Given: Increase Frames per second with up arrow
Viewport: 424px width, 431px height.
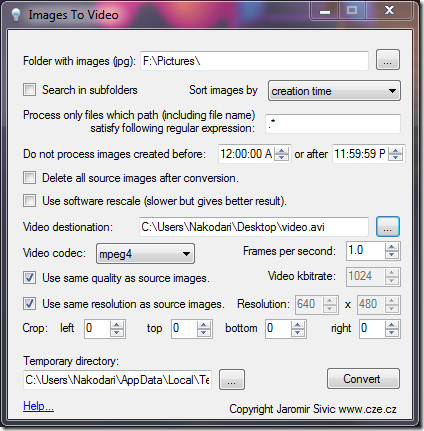Looking at the screenshot, I should pyautogui.click(x=391, y=247).
